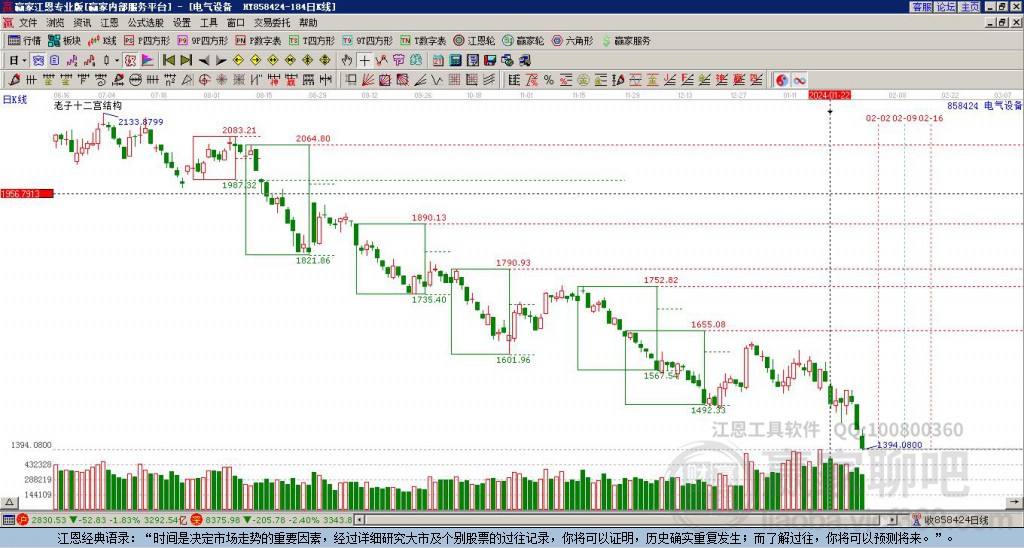Click the 日K线 label at chart corner
This screenshot has width=1024, height=548.
[x=14, y=100]
